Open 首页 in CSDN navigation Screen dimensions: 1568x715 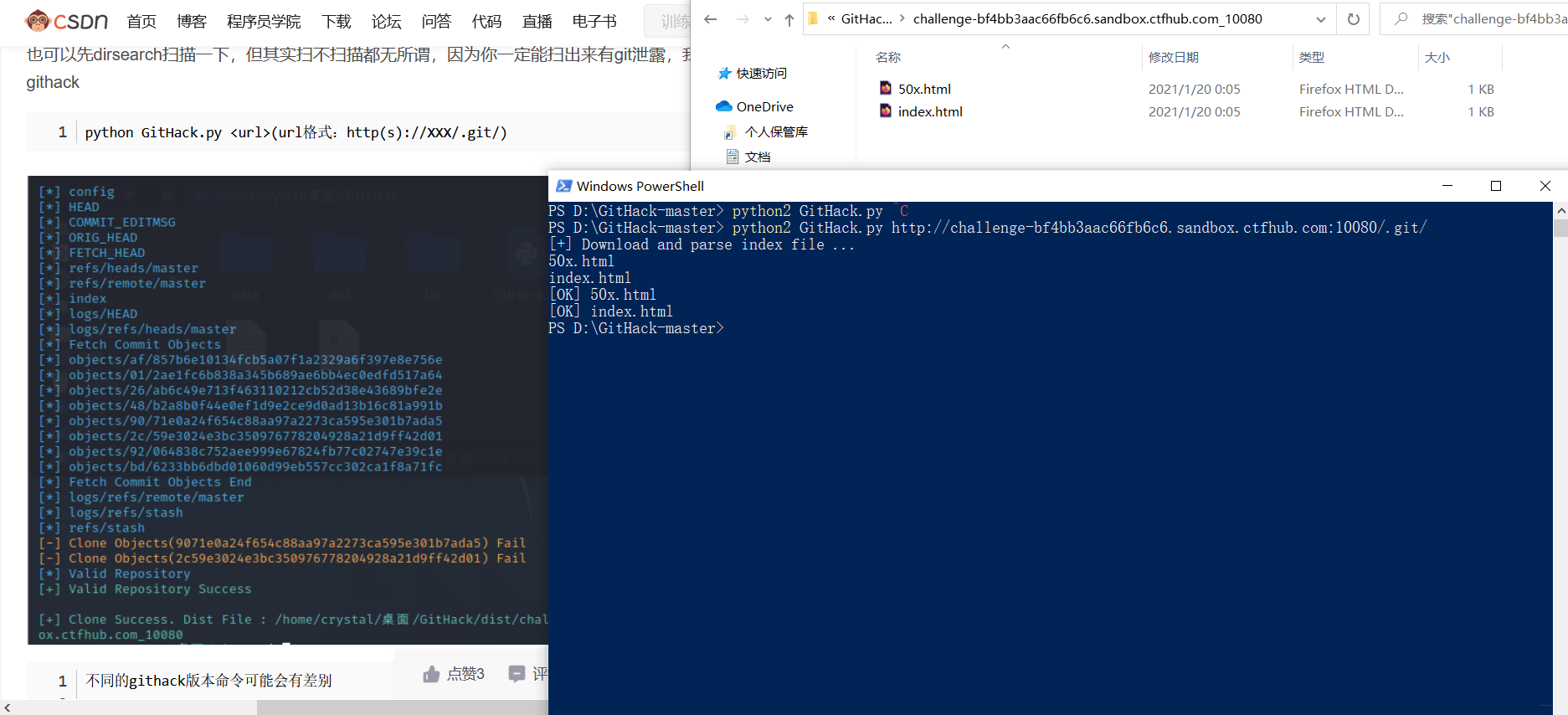pyautogui.click(x=141, y=21)
